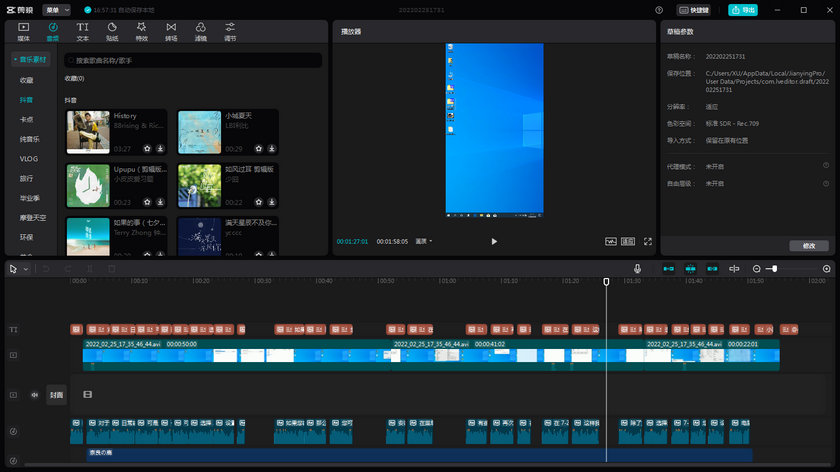
Task: Expand the 画质 quality dropdown in player
Action: click(x=424, y=241)
